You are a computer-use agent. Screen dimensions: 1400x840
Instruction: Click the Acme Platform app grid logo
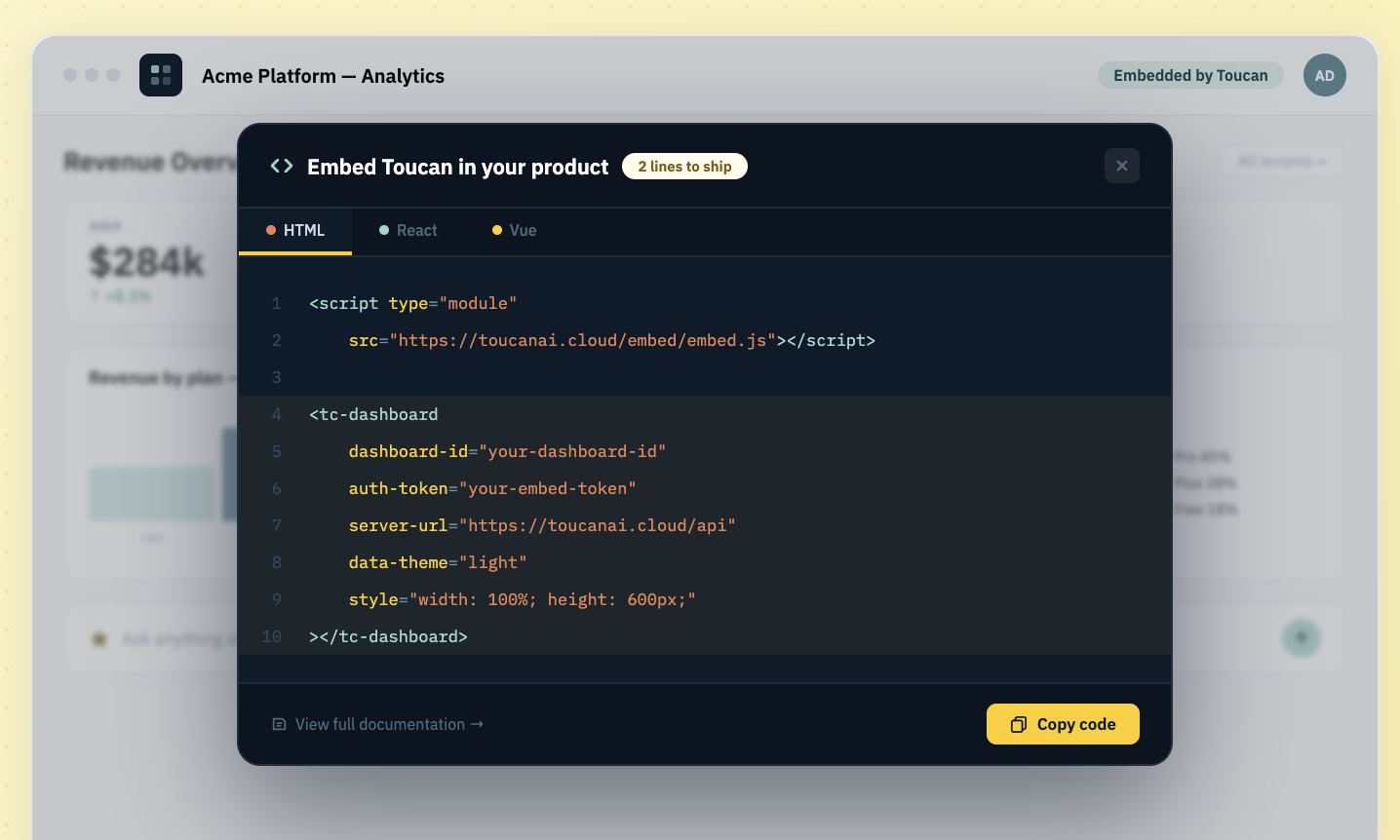161,75
